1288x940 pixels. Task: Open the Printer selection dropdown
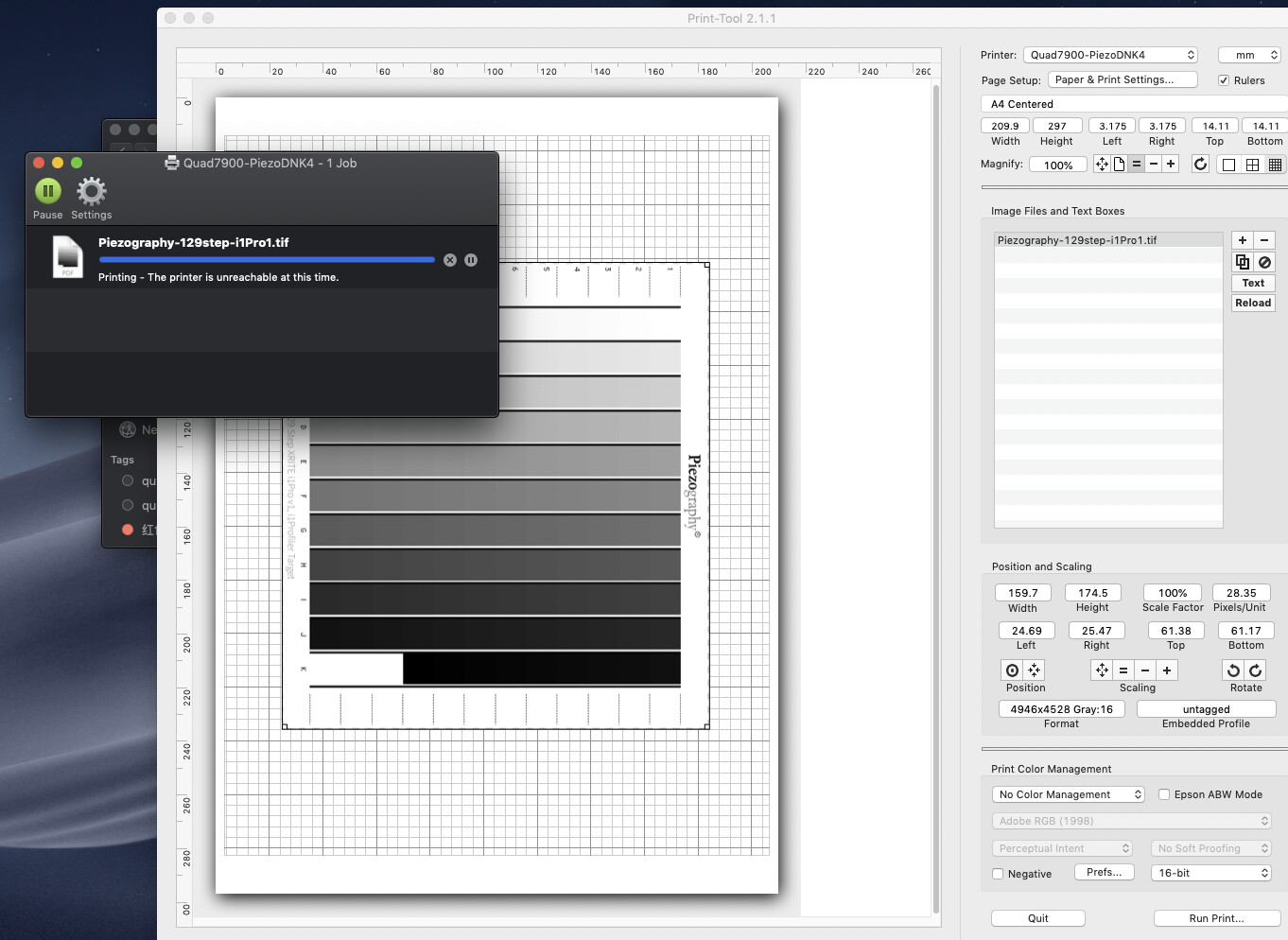pos(1110,55)
